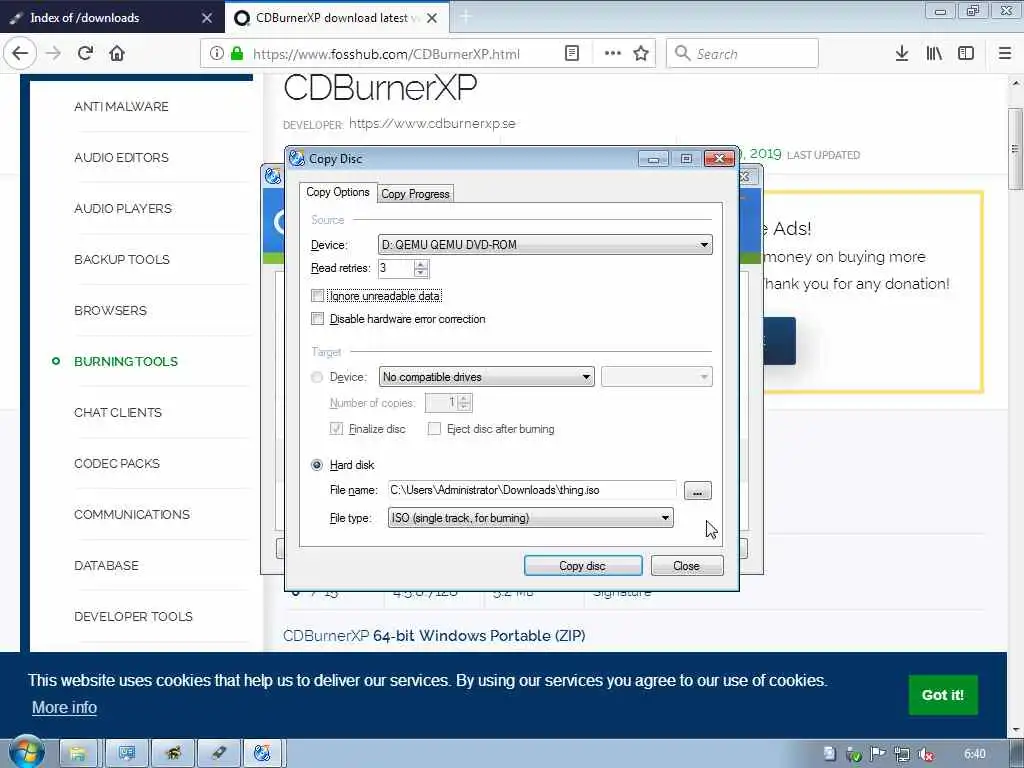Increase Read retries with up spinner

(x=421, y=264)
